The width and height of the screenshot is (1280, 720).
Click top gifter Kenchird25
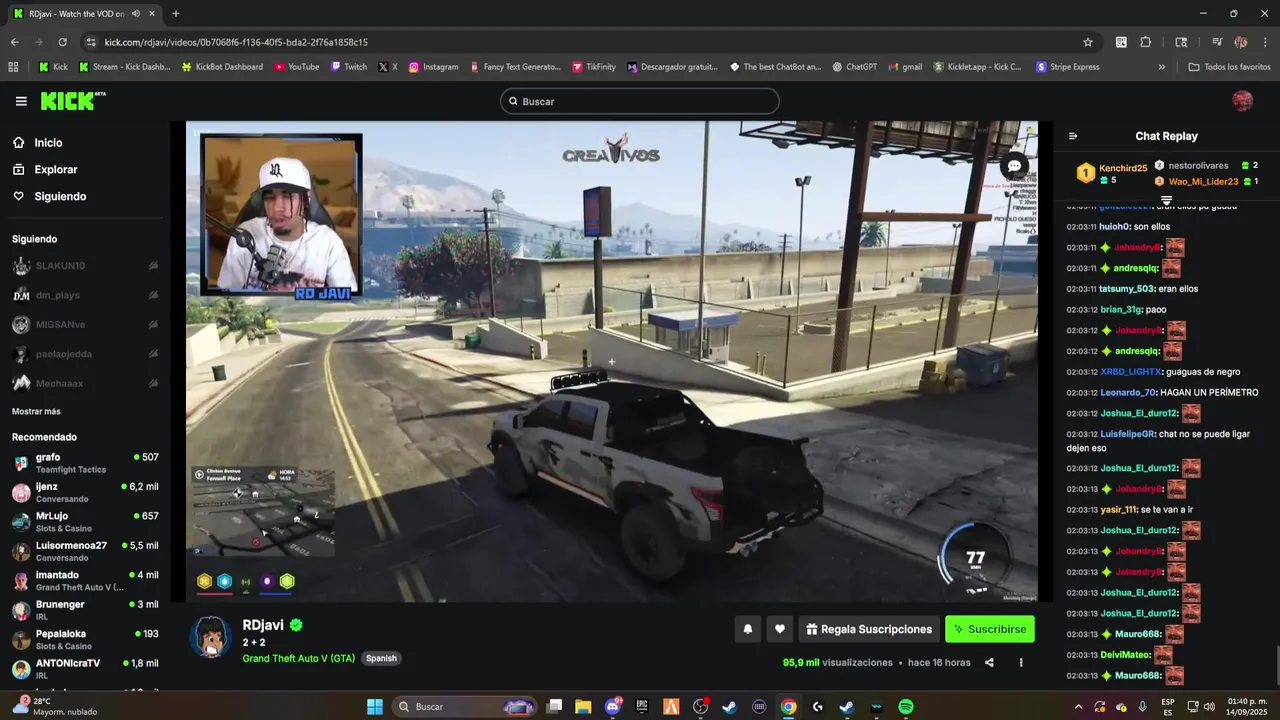1123,168
